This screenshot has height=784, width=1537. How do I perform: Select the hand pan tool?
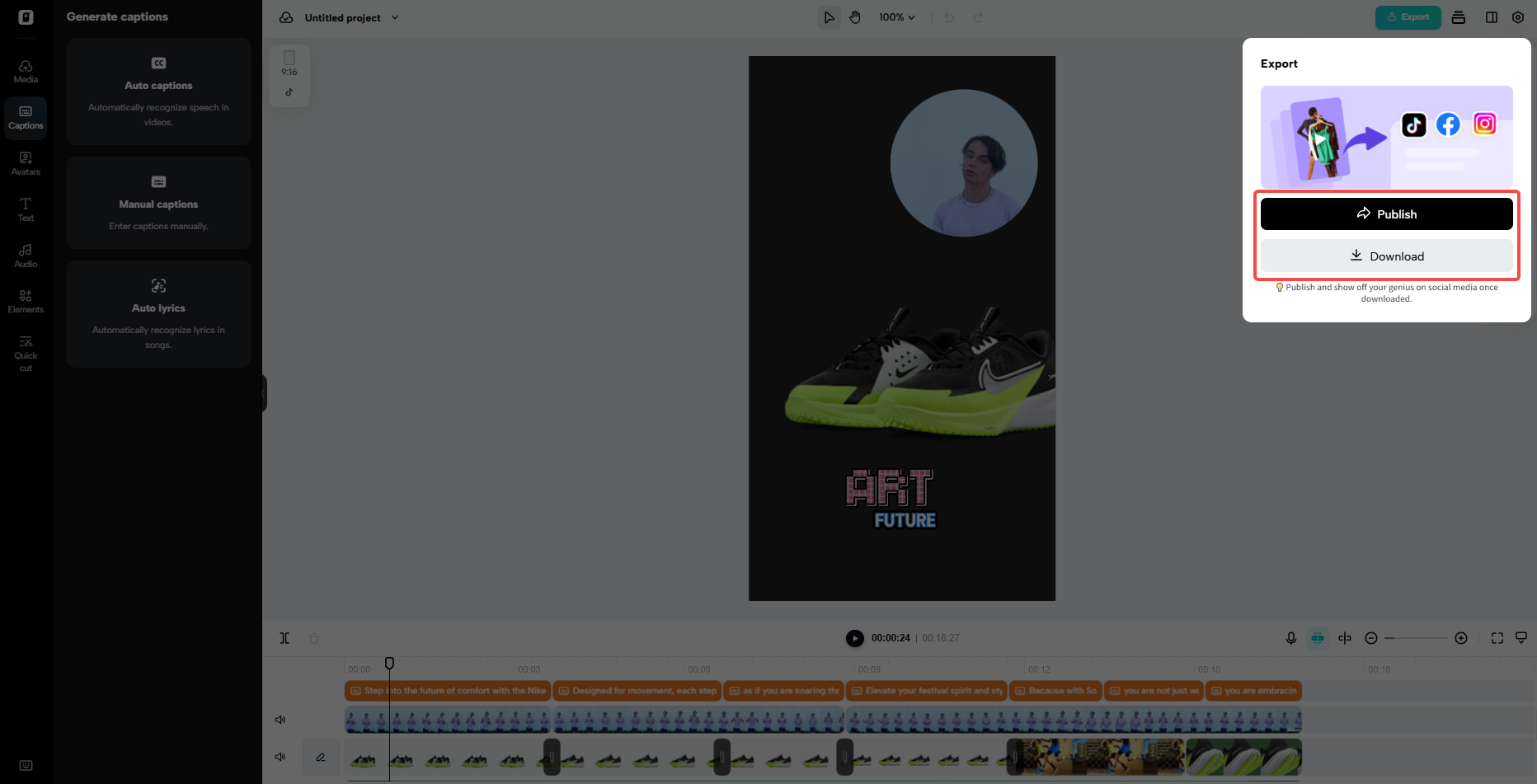click(x=855, y=17)
